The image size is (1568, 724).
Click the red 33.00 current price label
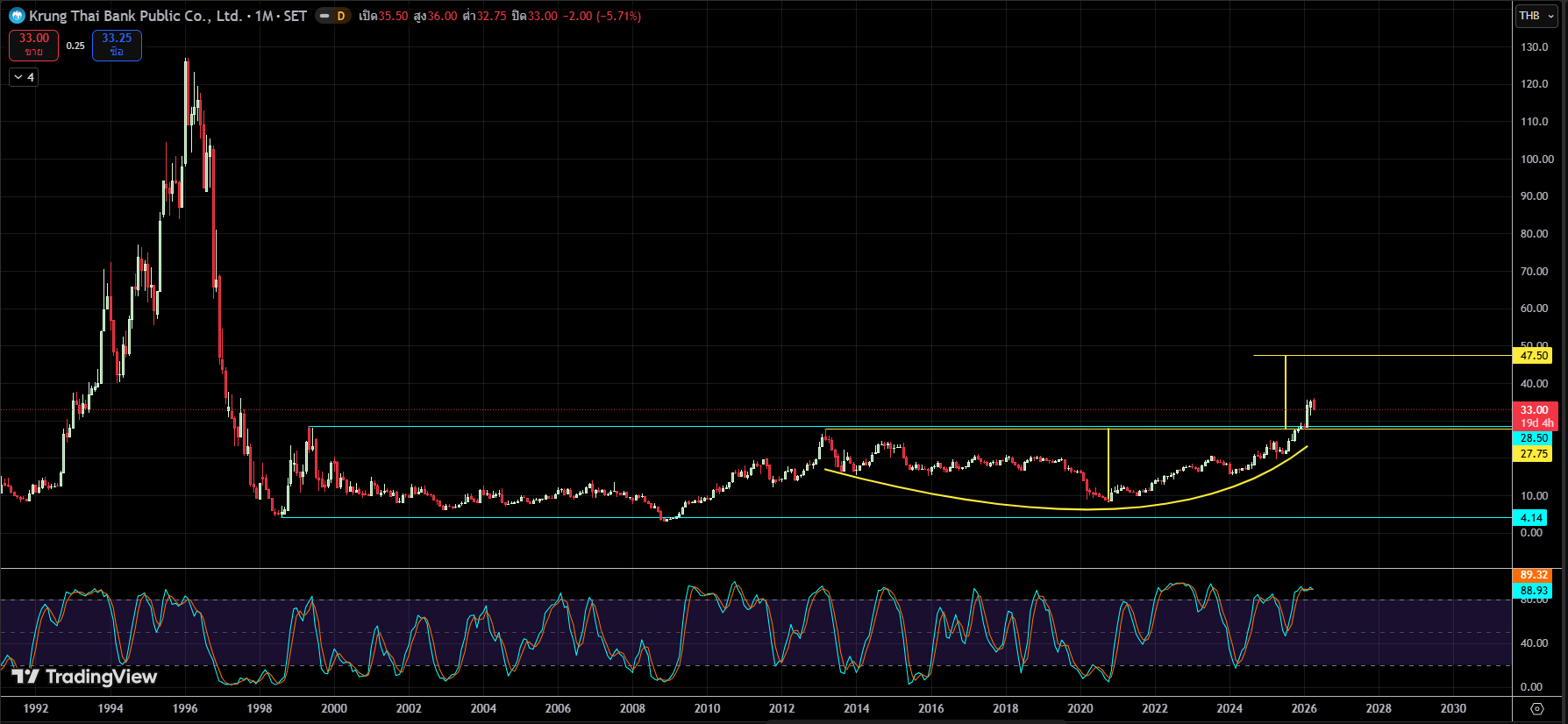(1535, 410)
